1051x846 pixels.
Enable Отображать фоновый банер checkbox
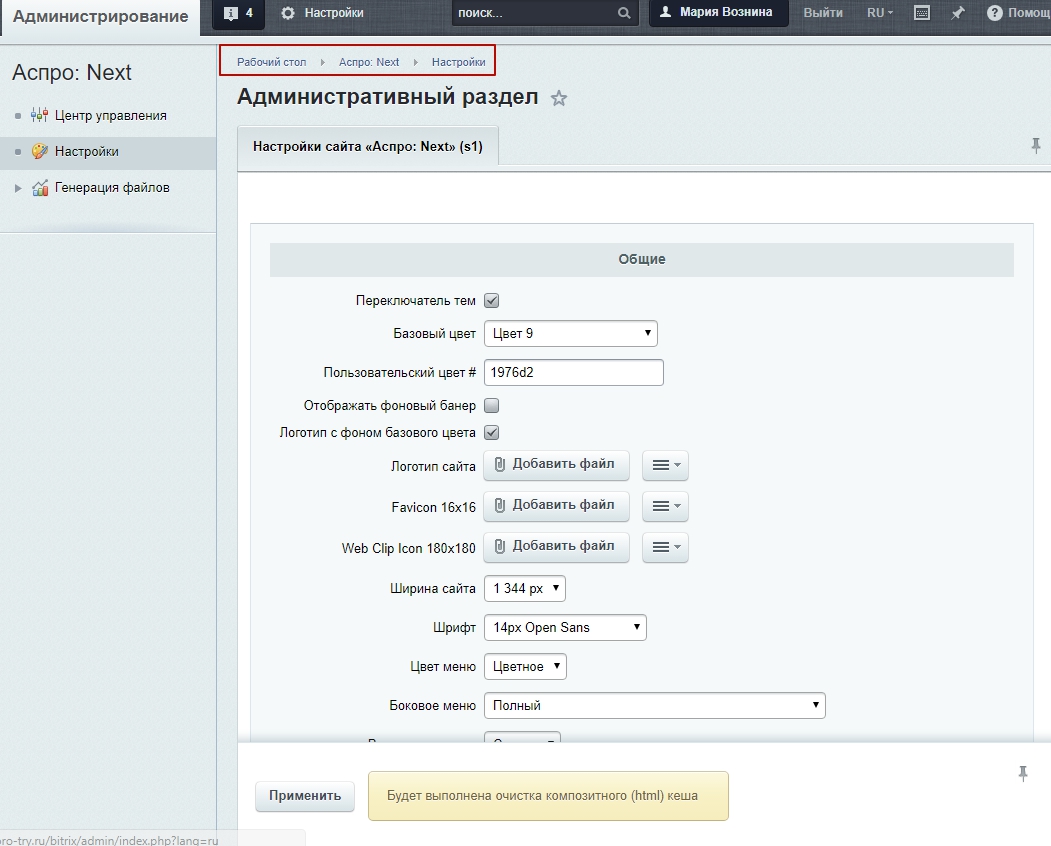click(x=491, y=406)
